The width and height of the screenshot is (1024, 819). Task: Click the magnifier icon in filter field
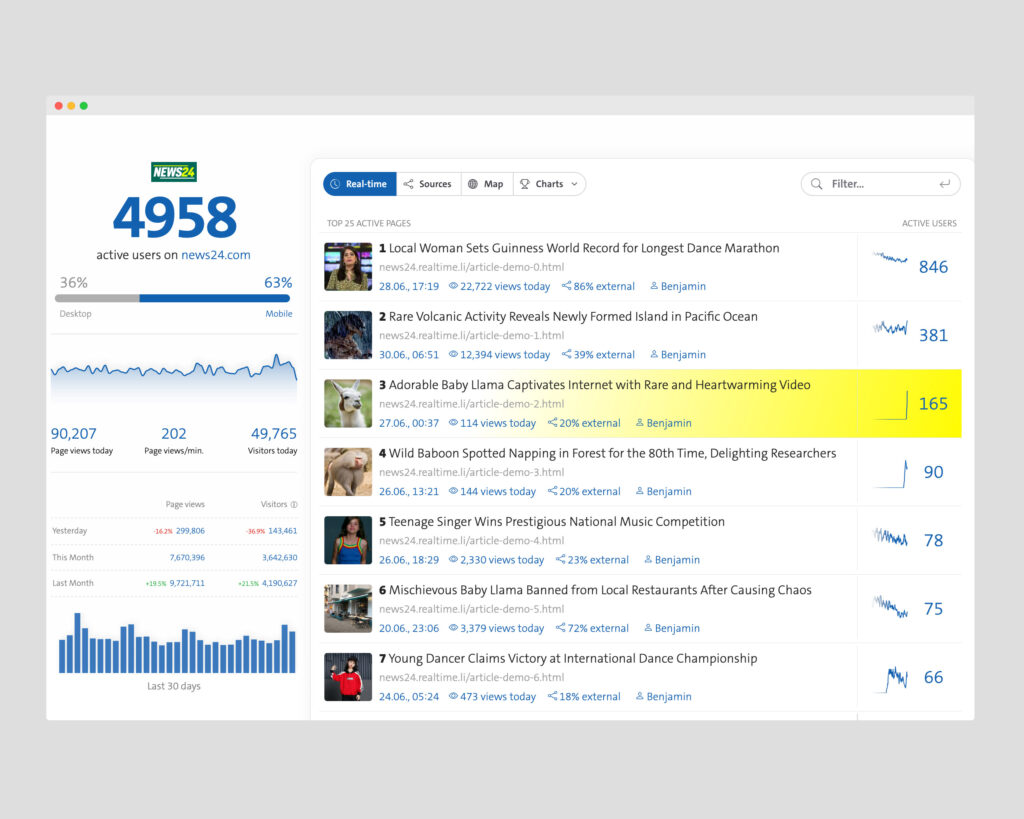coord(817,184)
